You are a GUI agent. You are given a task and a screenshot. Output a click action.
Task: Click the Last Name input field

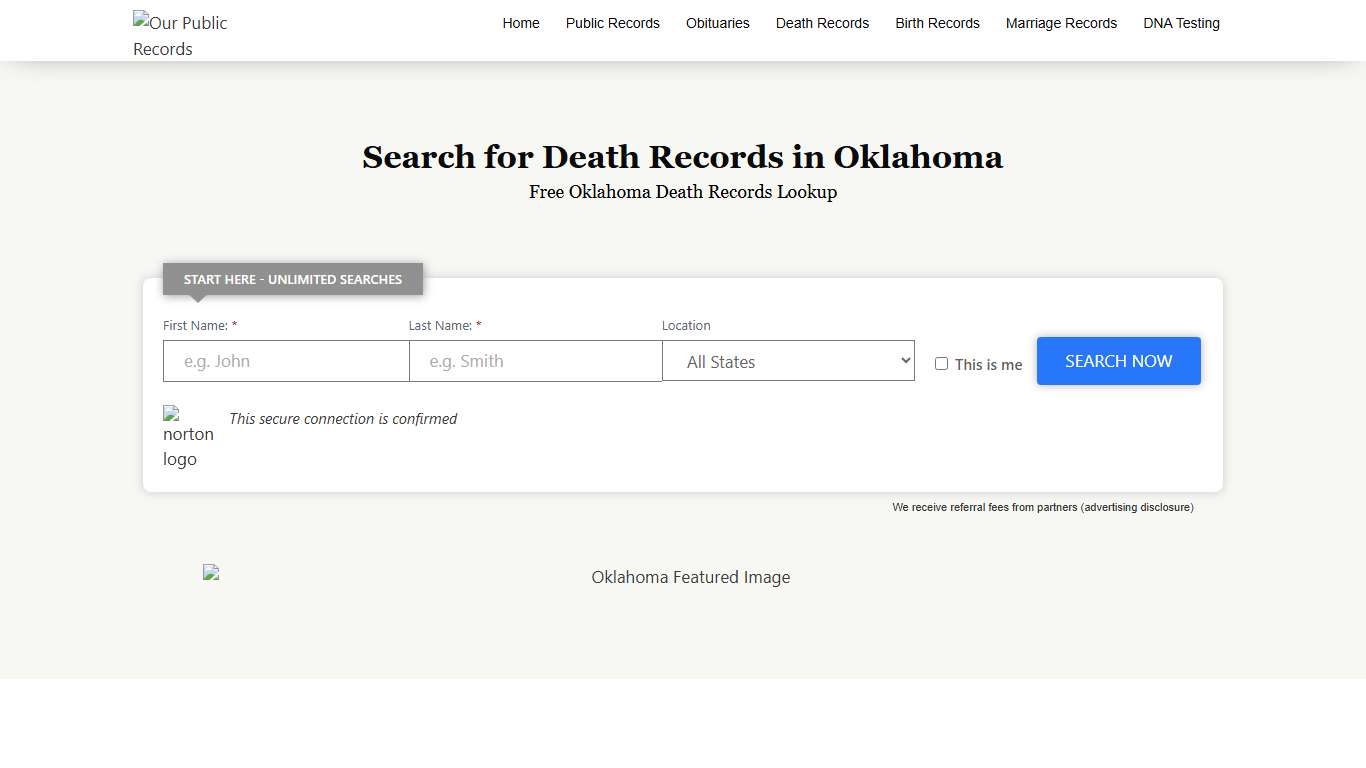535,361
